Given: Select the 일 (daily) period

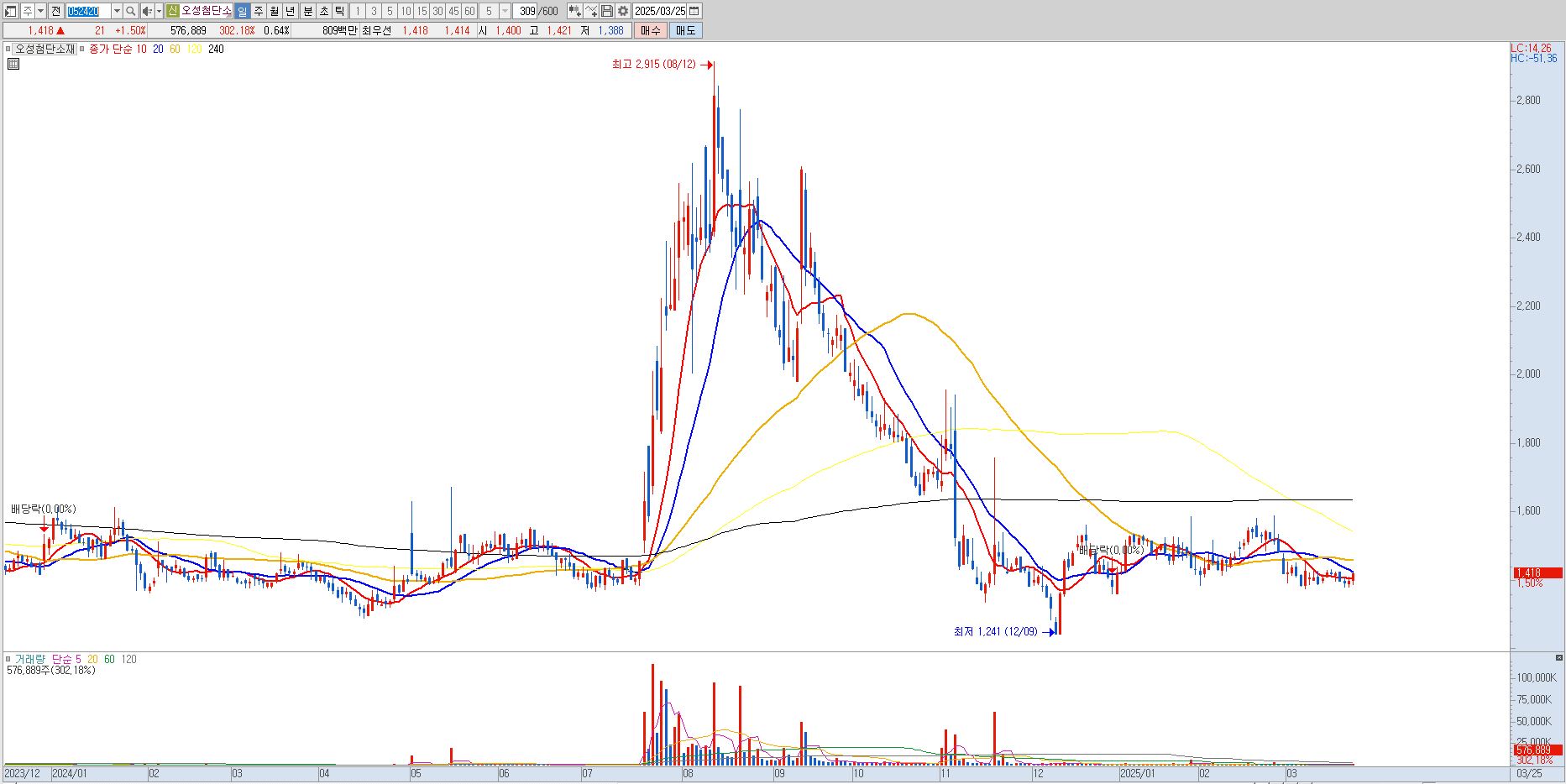Looking at the screenshot, I should tap(242, 11).
